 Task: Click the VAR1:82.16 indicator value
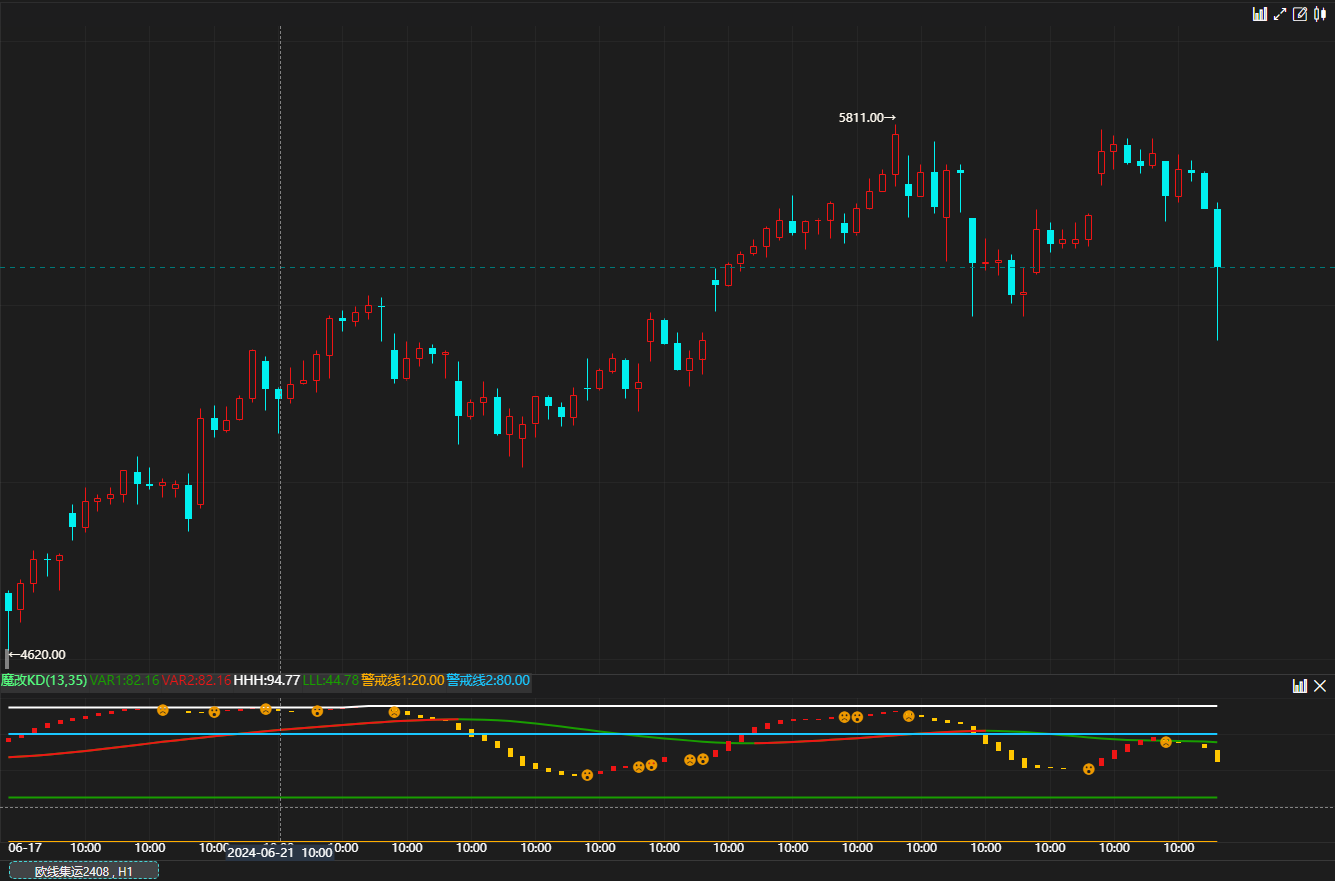pyautogui.click(x=125, y=680)
